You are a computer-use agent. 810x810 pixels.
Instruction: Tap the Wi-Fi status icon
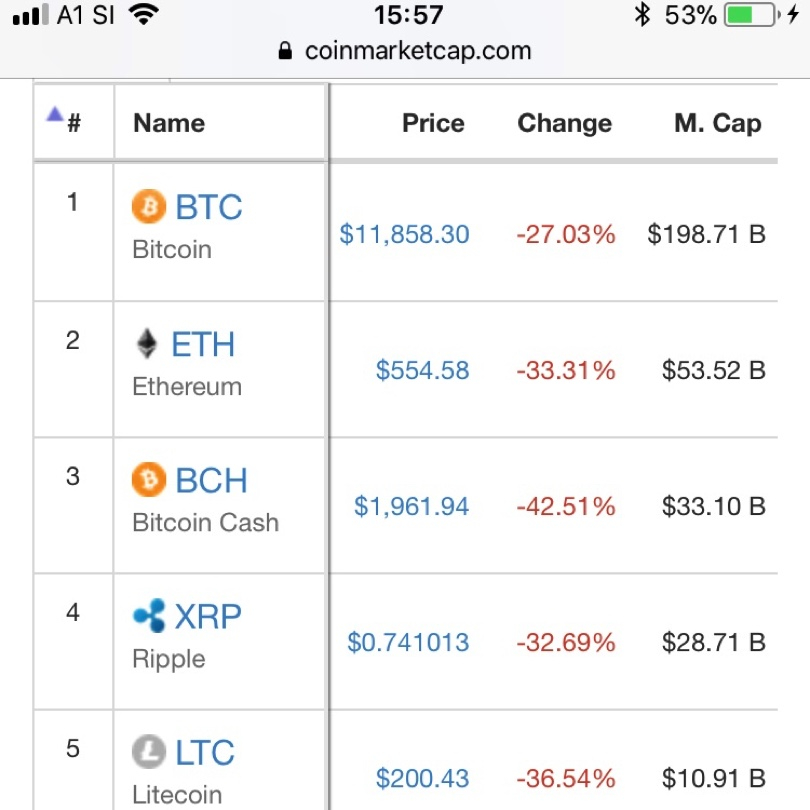coord(144,14)
